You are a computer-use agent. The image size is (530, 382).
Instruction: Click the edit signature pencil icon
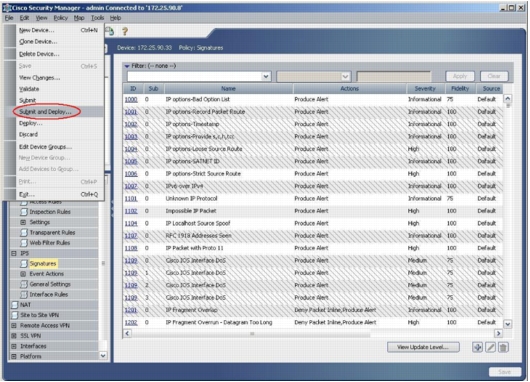pyautogui.click(x=490, y=347)
